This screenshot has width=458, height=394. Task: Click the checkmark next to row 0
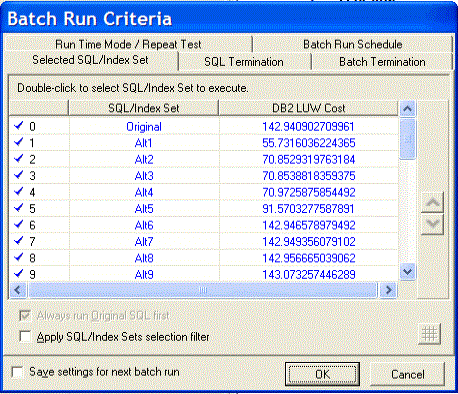point(19,126)
